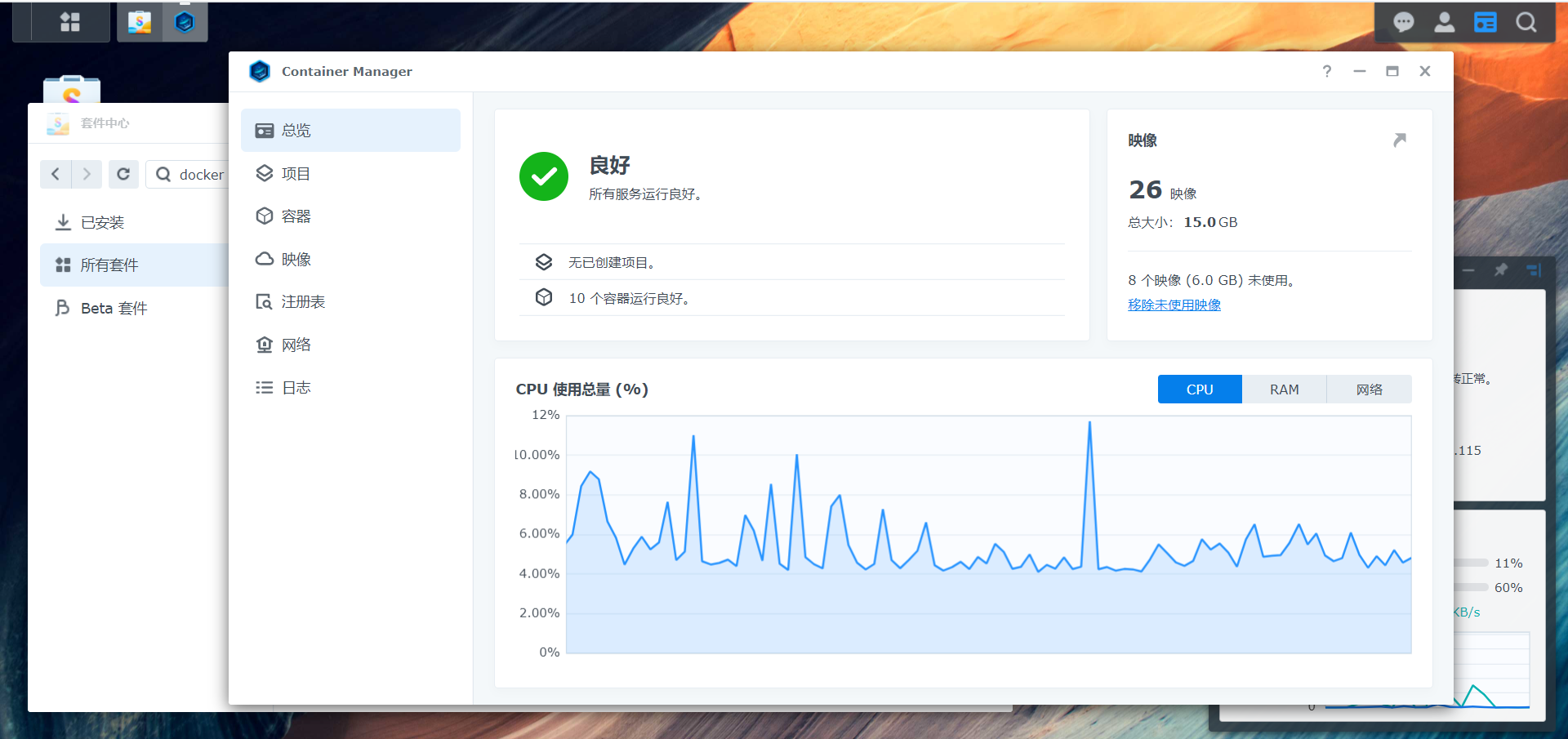This screenshot has width=1568, height=739.
Task: Click Package Center forward arrow button
Action: click(x=87, y=174)
